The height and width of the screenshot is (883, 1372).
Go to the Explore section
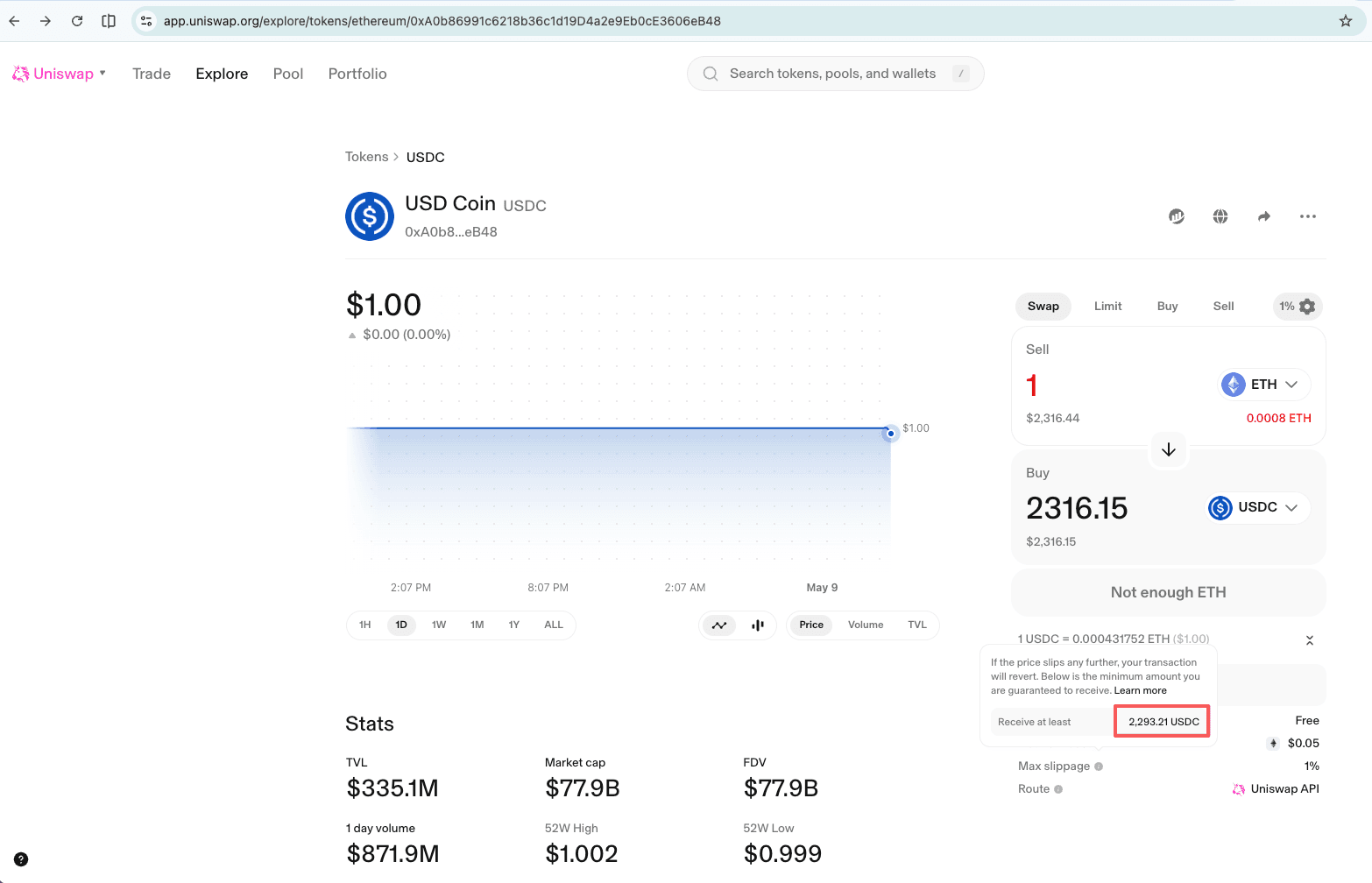click(222, 74)
